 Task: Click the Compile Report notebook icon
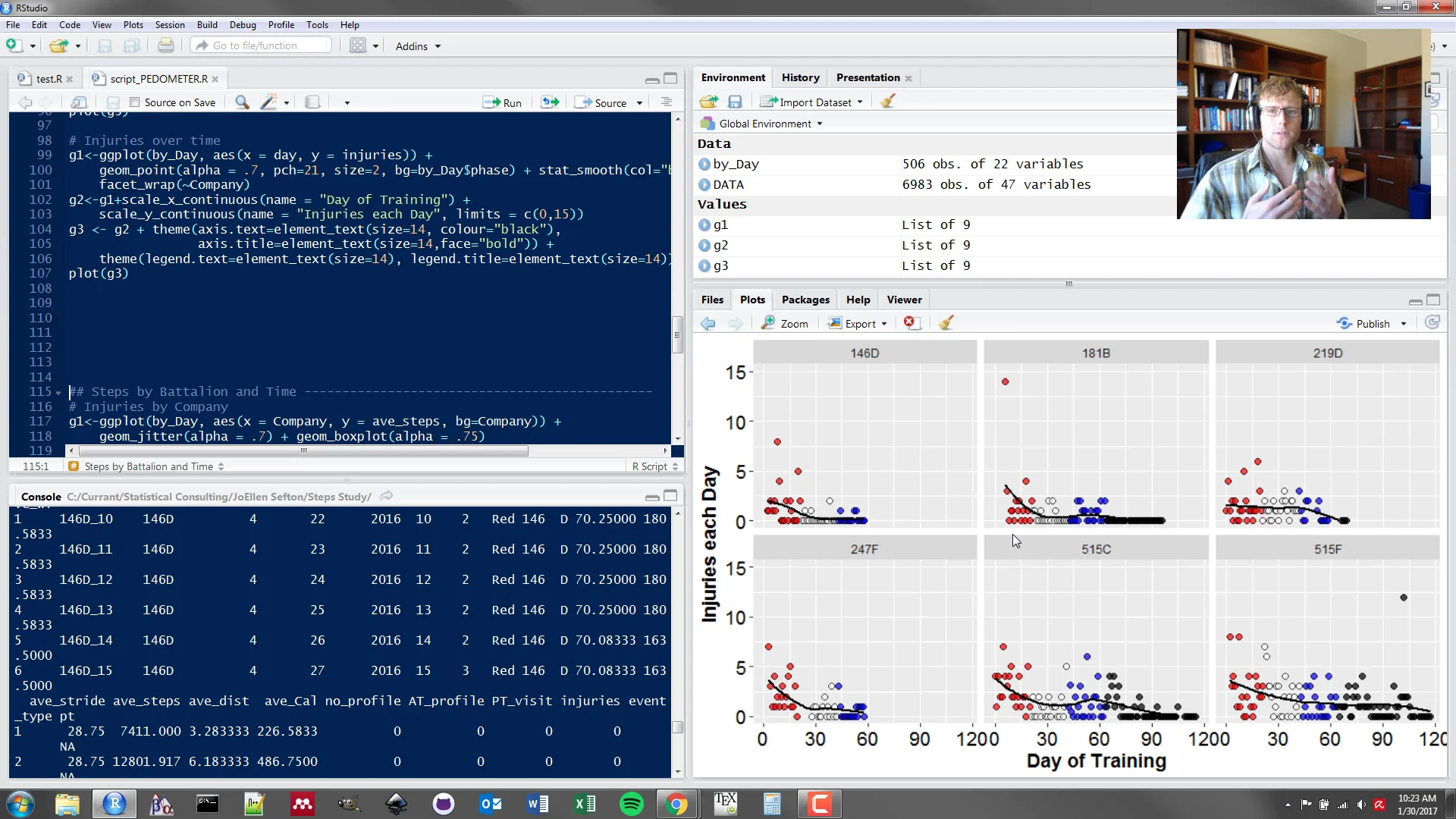coord(312,102)
